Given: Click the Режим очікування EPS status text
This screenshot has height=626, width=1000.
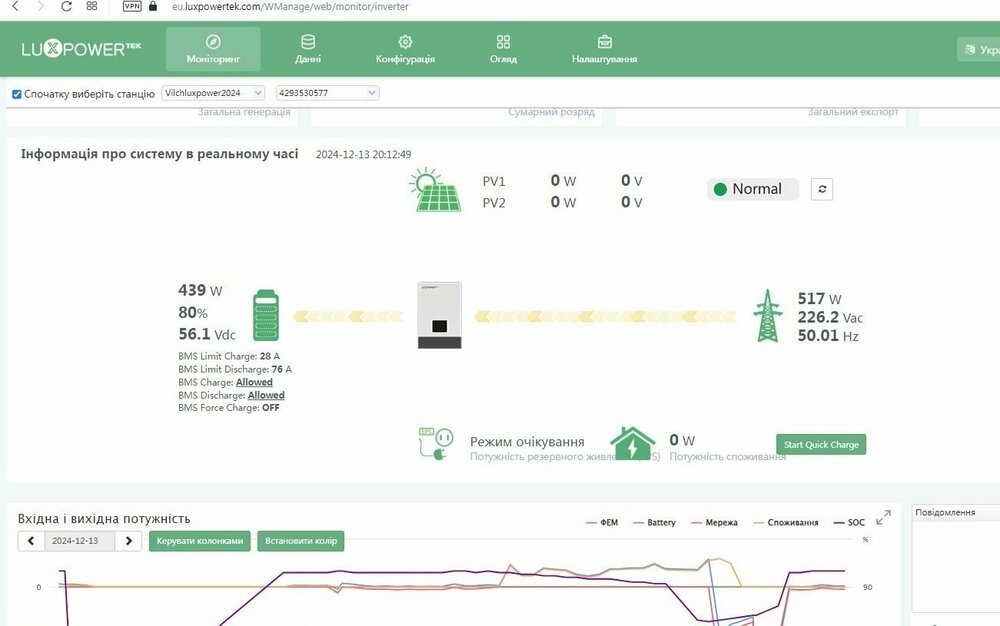Looking at the screenshot, I should pyautogui.click(x=527, y=442).
